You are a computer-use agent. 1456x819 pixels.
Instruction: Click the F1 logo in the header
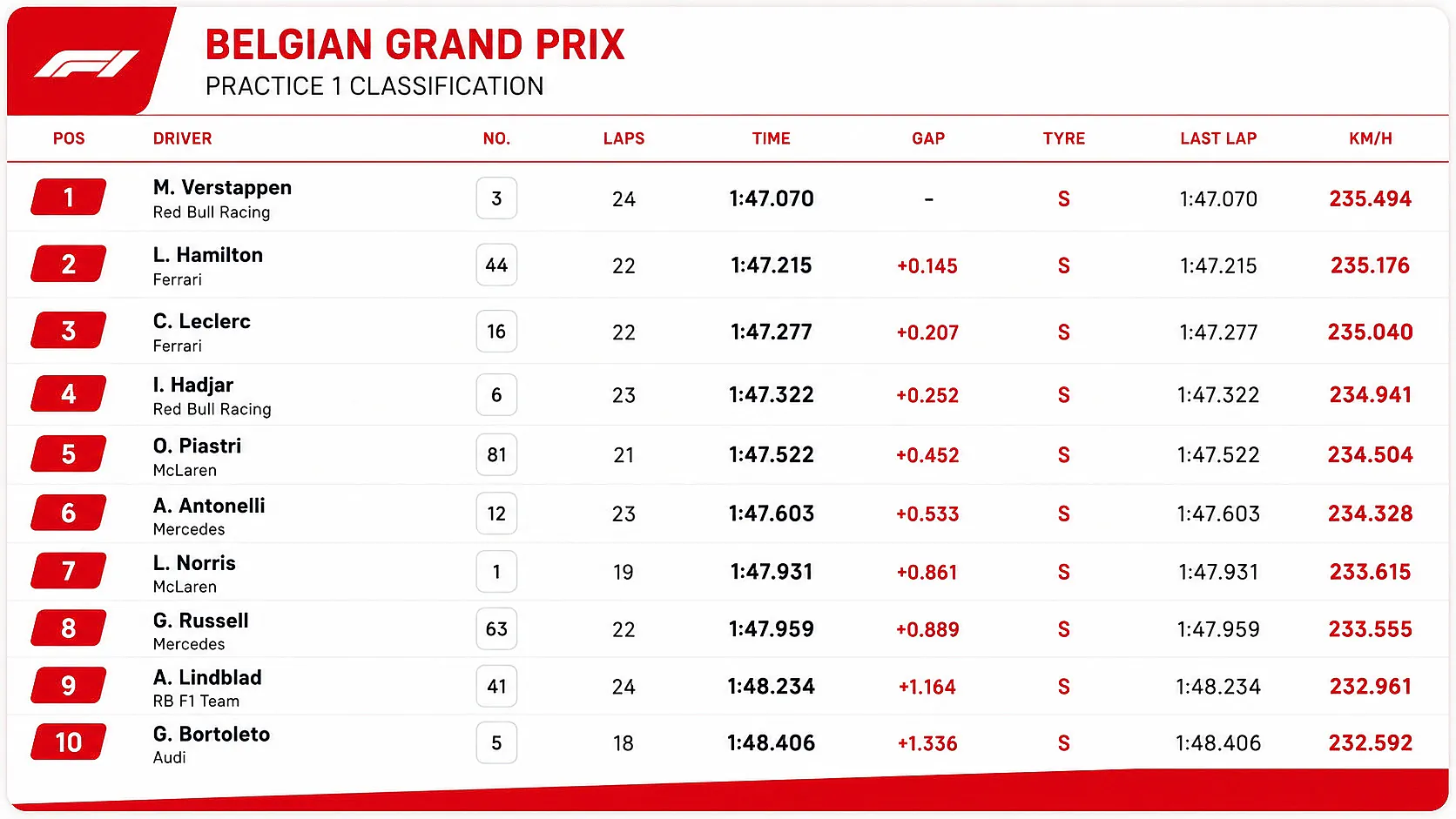pyautogui.click(x=86, y=64)
